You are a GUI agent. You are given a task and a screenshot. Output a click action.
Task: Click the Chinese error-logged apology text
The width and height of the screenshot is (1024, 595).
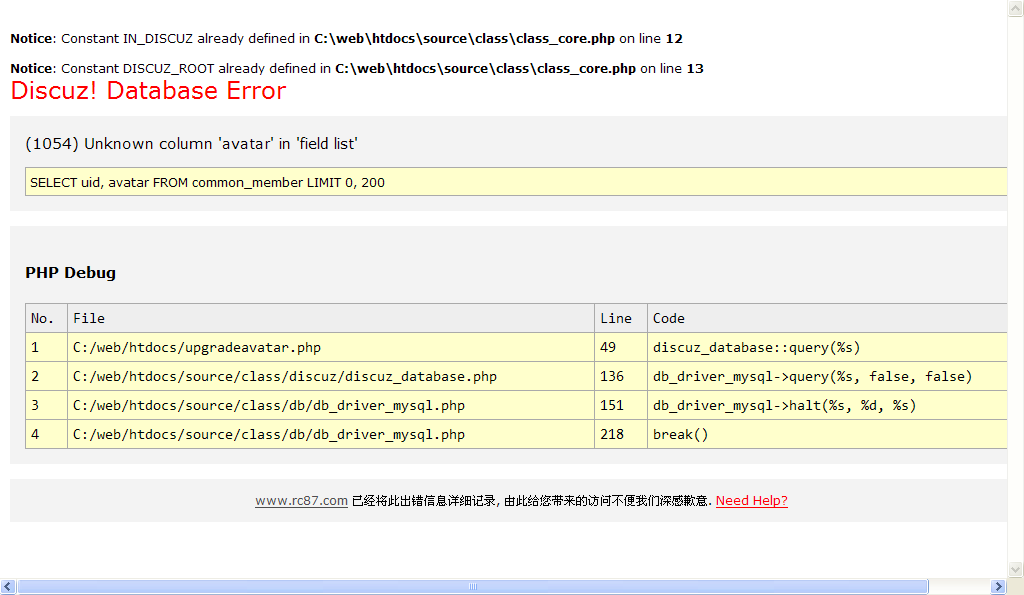tap(532, 501)
